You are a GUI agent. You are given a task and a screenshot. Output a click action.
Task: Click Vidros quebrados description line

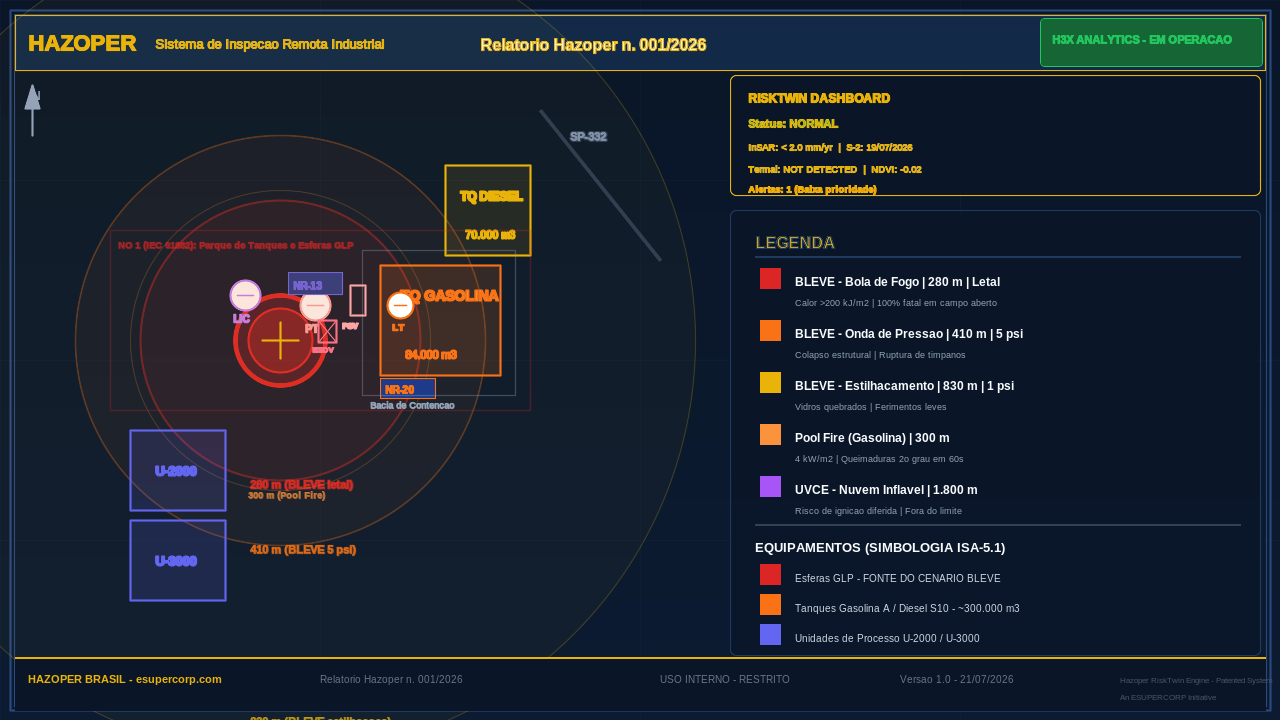(870, 406)
